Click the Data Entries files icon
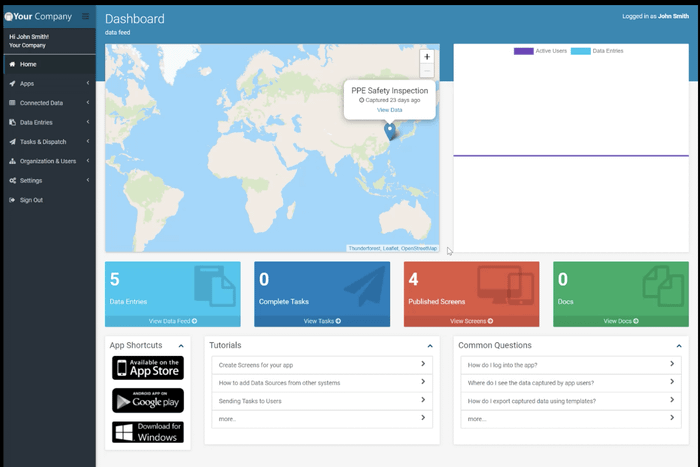Viewport: 700px width, 467px height. tap(12, 122)
